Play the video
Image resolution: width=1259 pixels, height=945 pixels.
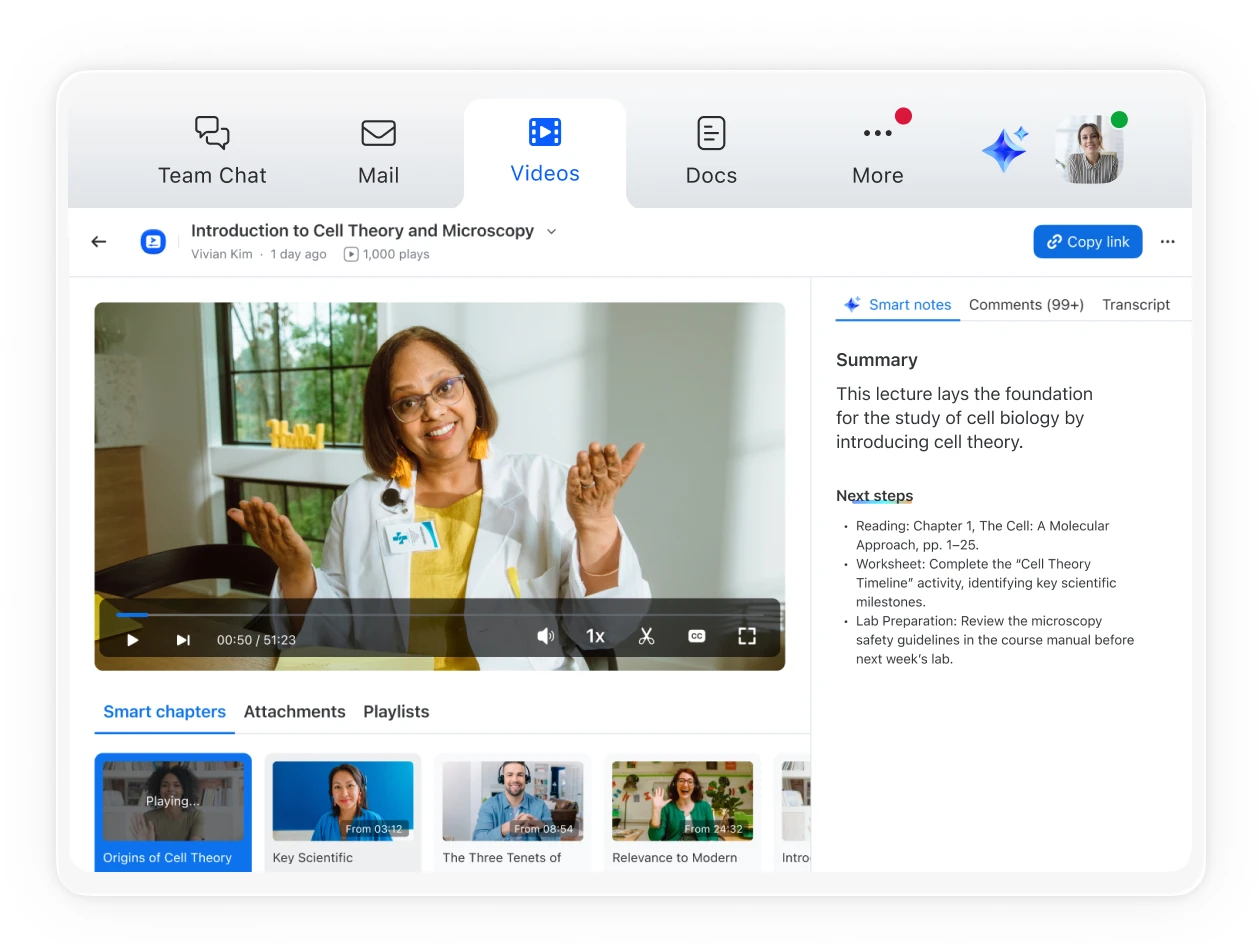(x=133, y=640)
